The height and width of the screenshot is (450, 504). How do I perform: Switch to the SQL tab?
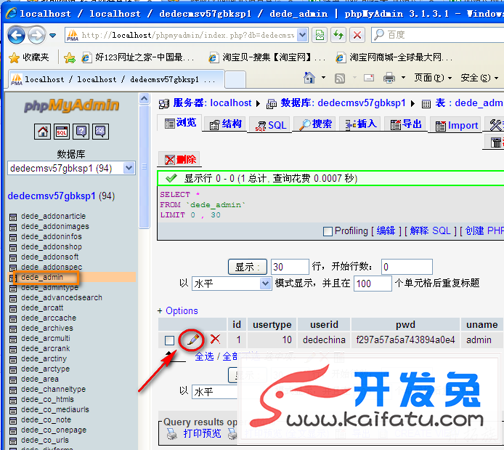point(270,125)
